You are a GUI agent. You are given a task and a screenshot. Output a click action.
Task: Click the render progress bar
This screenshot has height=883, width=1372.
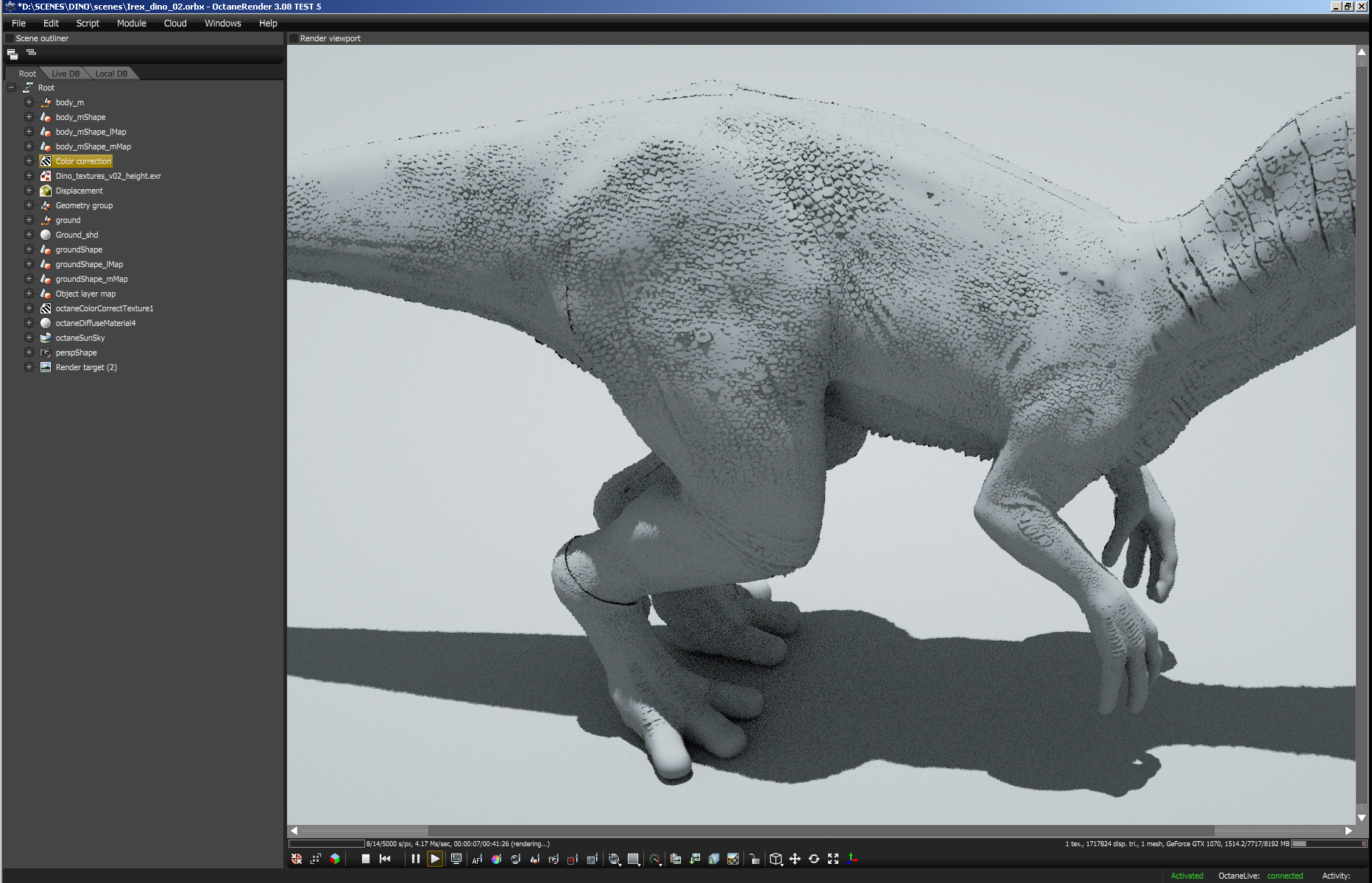[327, 844]
